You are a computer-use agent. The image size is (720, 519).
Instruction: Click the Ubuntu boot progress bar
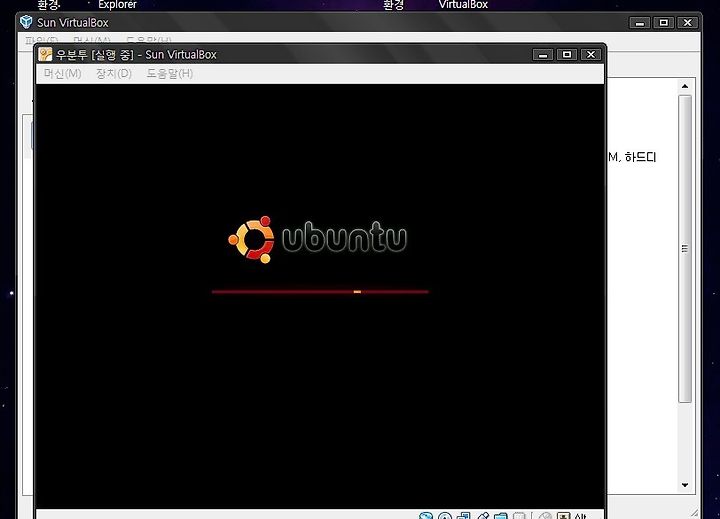click(320, 292)
